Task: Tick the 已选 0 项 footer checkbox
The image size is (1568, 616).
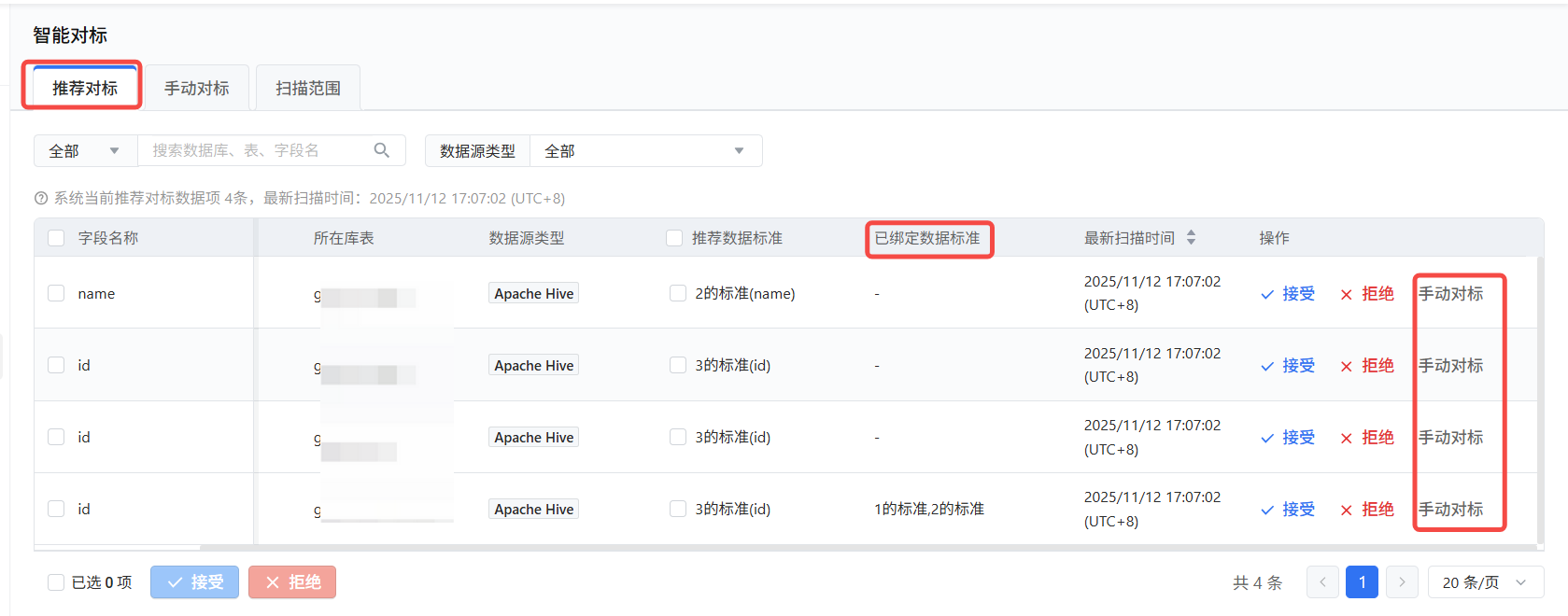Action: pos(56,582)
